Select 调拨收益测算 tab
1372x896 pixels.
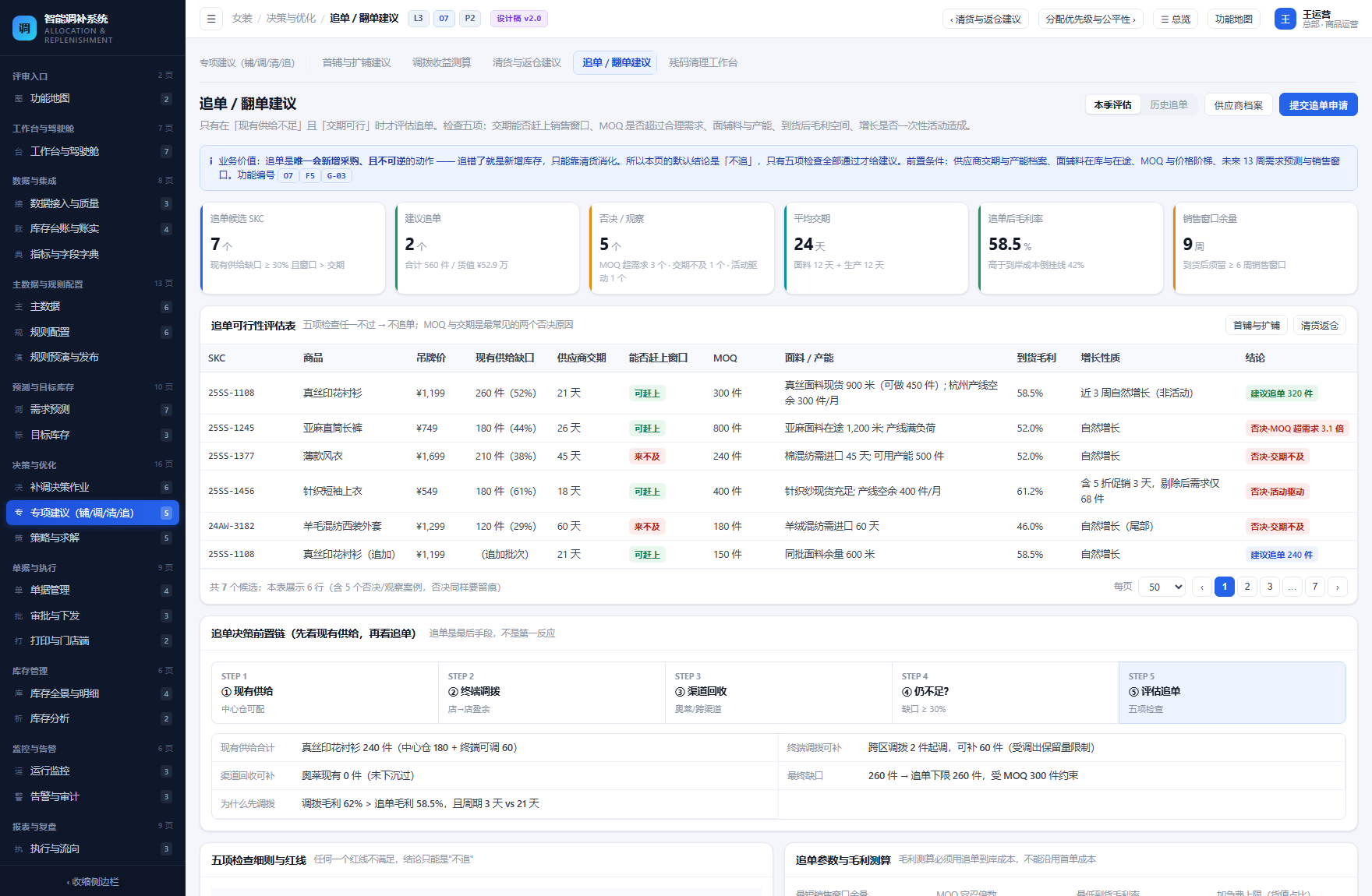[441, 63]
